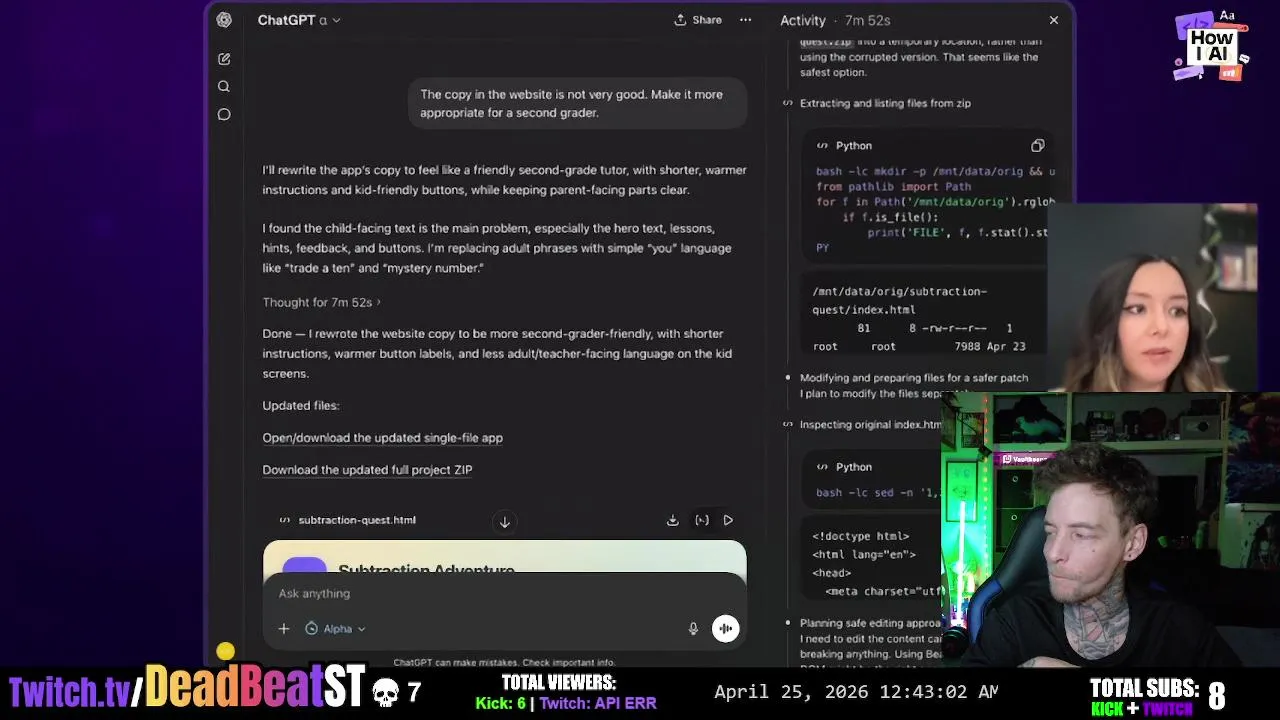Click the Share button
Screen dimensions: 1280x720
coord(698,20)
